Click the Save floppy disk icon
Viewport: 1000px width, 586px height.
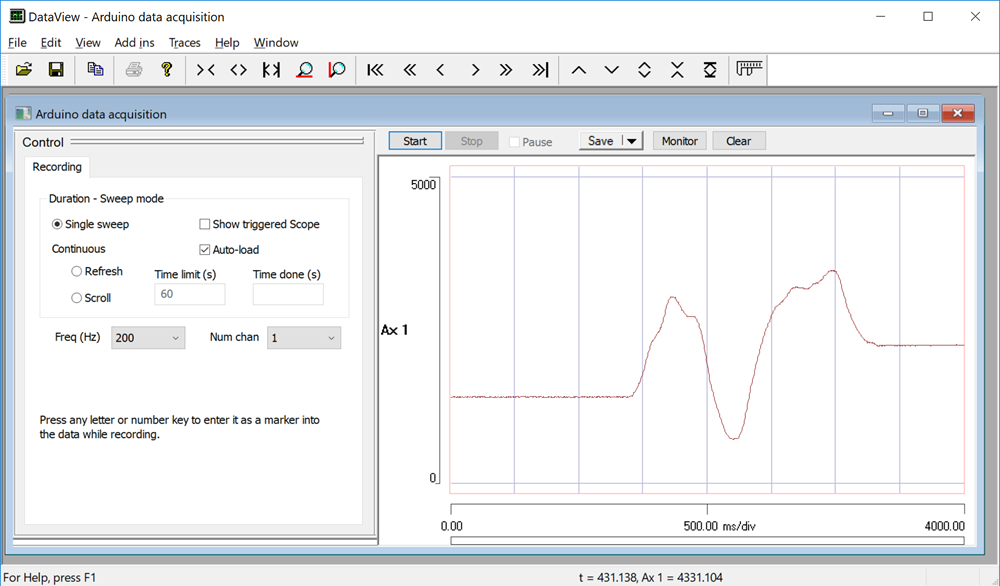[56, 70]
